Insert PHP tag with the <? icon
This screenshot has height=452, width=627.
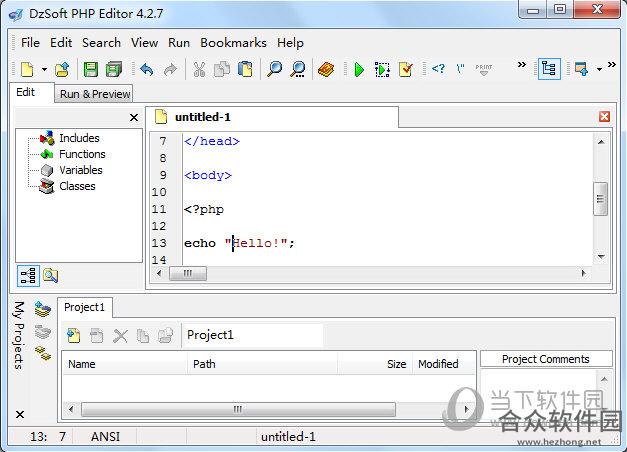438,69
